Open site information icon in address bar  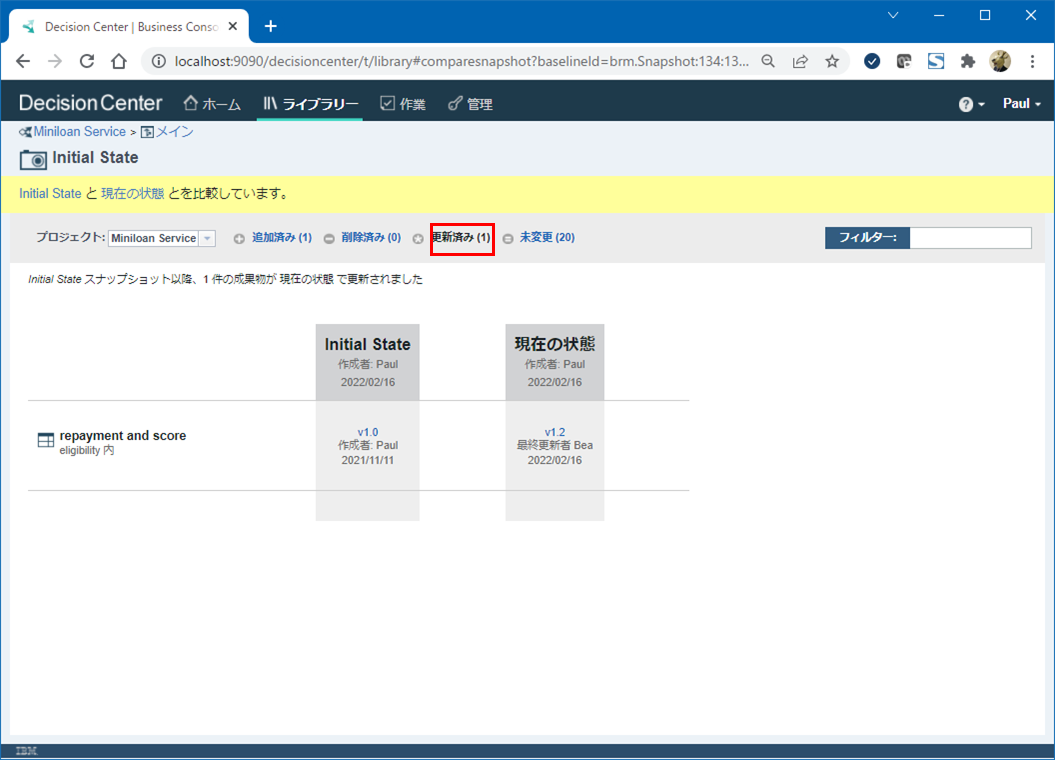[159, 61]
